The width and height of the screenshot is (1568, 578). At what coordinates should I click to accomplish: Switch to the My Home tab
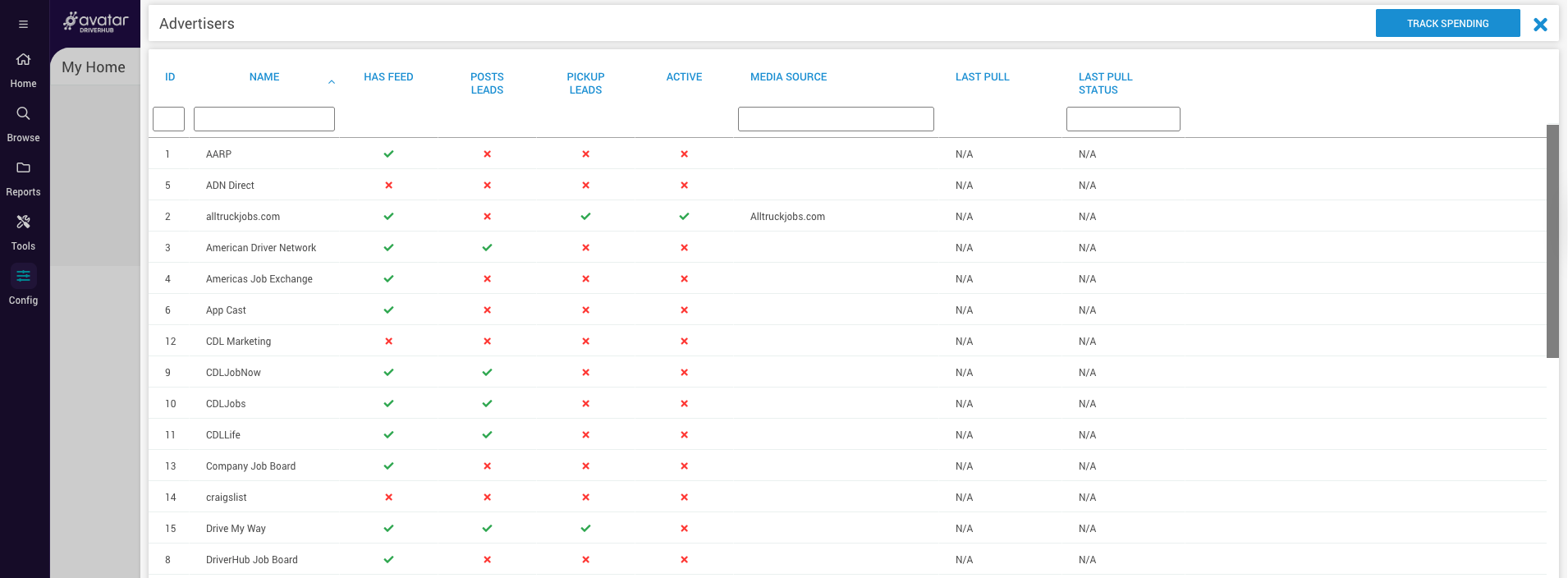click(94, 67)
